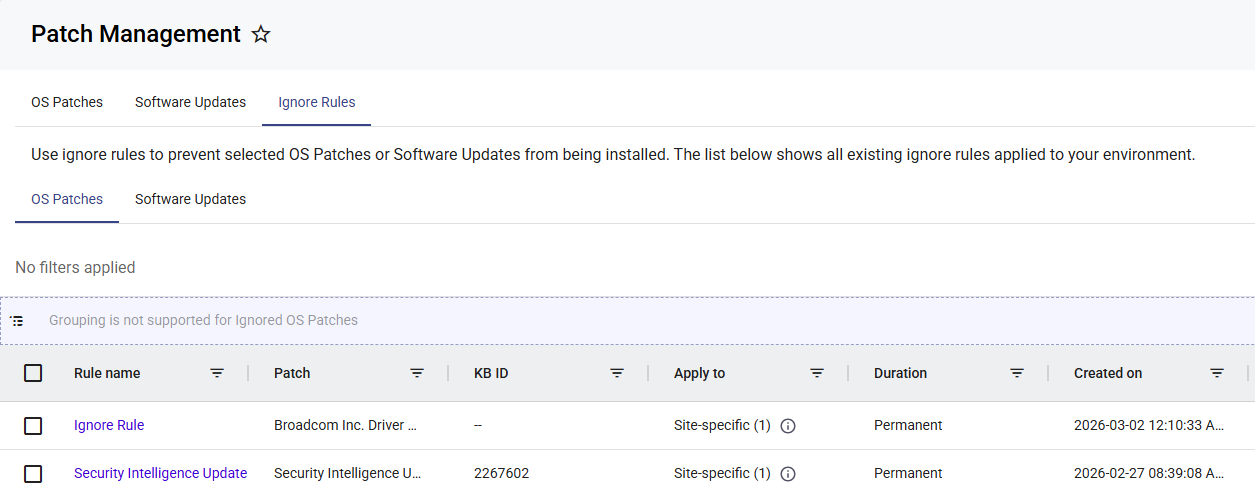Click KB ID 2267602 cell
Screen dimensions: 1255x497
(502, 473)
